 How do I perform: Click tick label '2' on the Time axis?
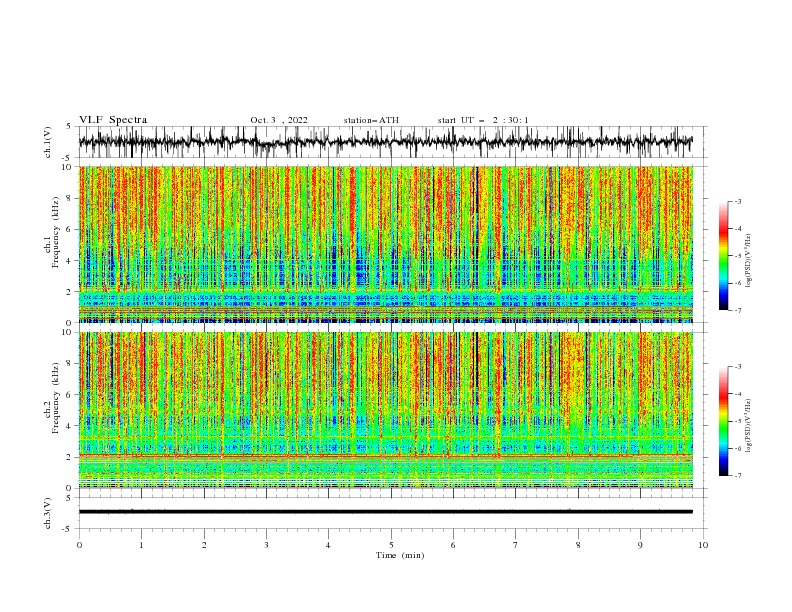pyautogui.click(x=204, y=545)
